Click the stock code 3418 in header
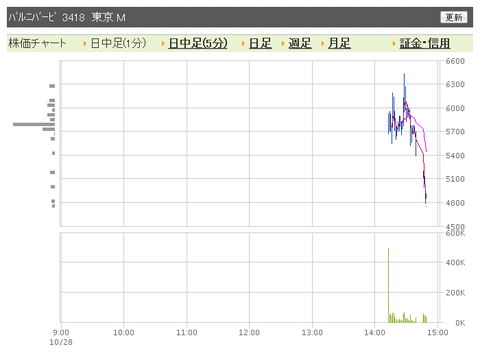The width and height of the screenshot is (480, 364). coord(73,17)
